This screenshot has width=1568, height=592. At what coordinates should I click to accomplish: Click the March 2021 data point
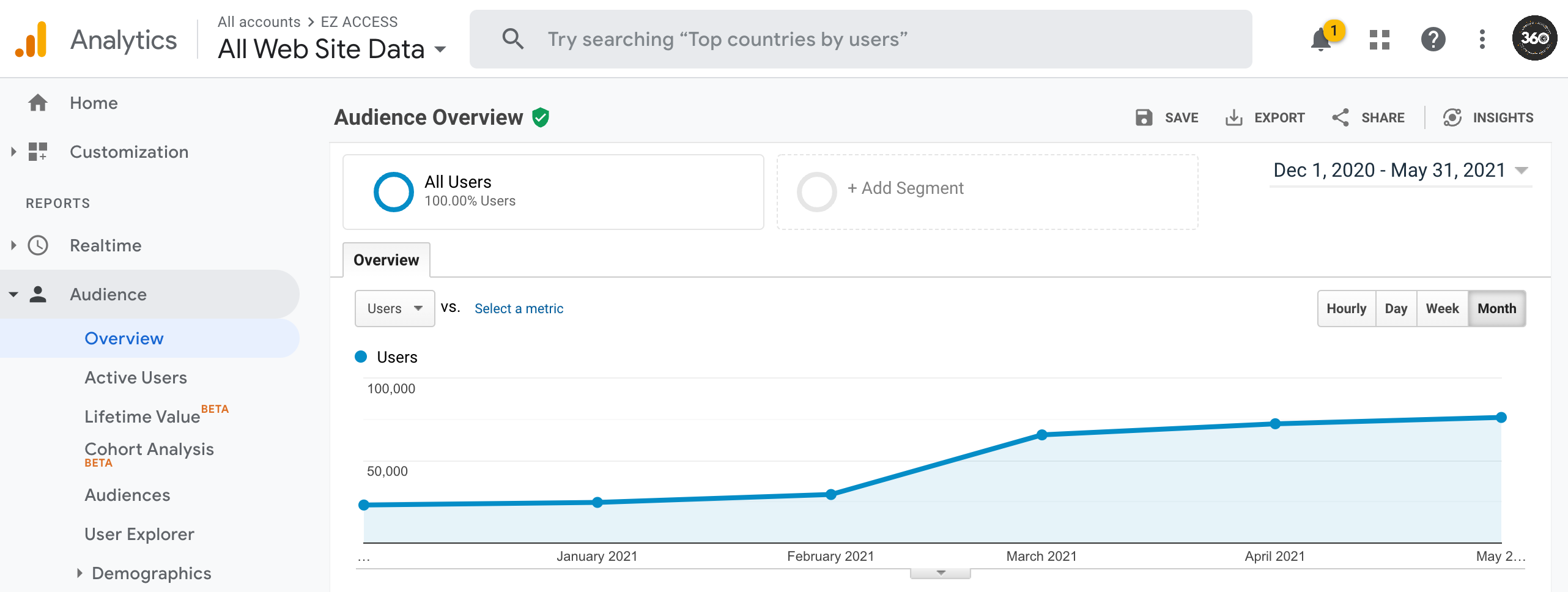[1042, 435]
